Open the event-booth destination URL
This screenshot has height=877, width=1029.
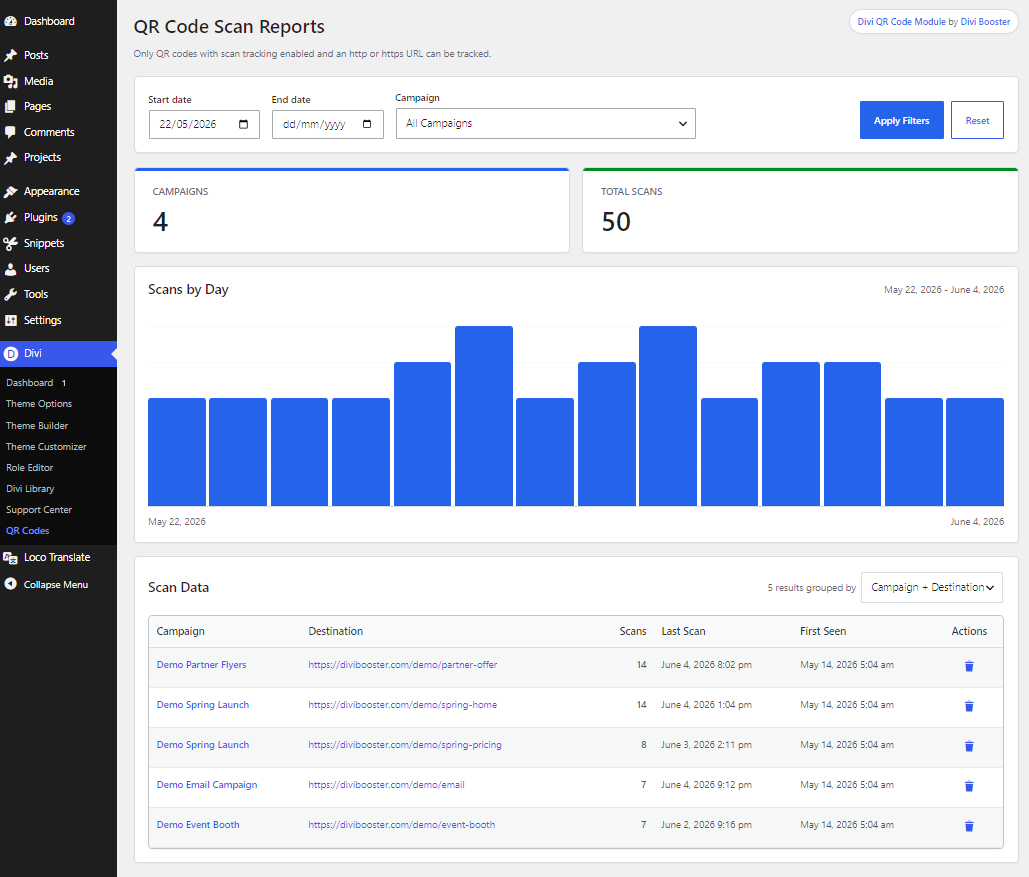(402, 825)
